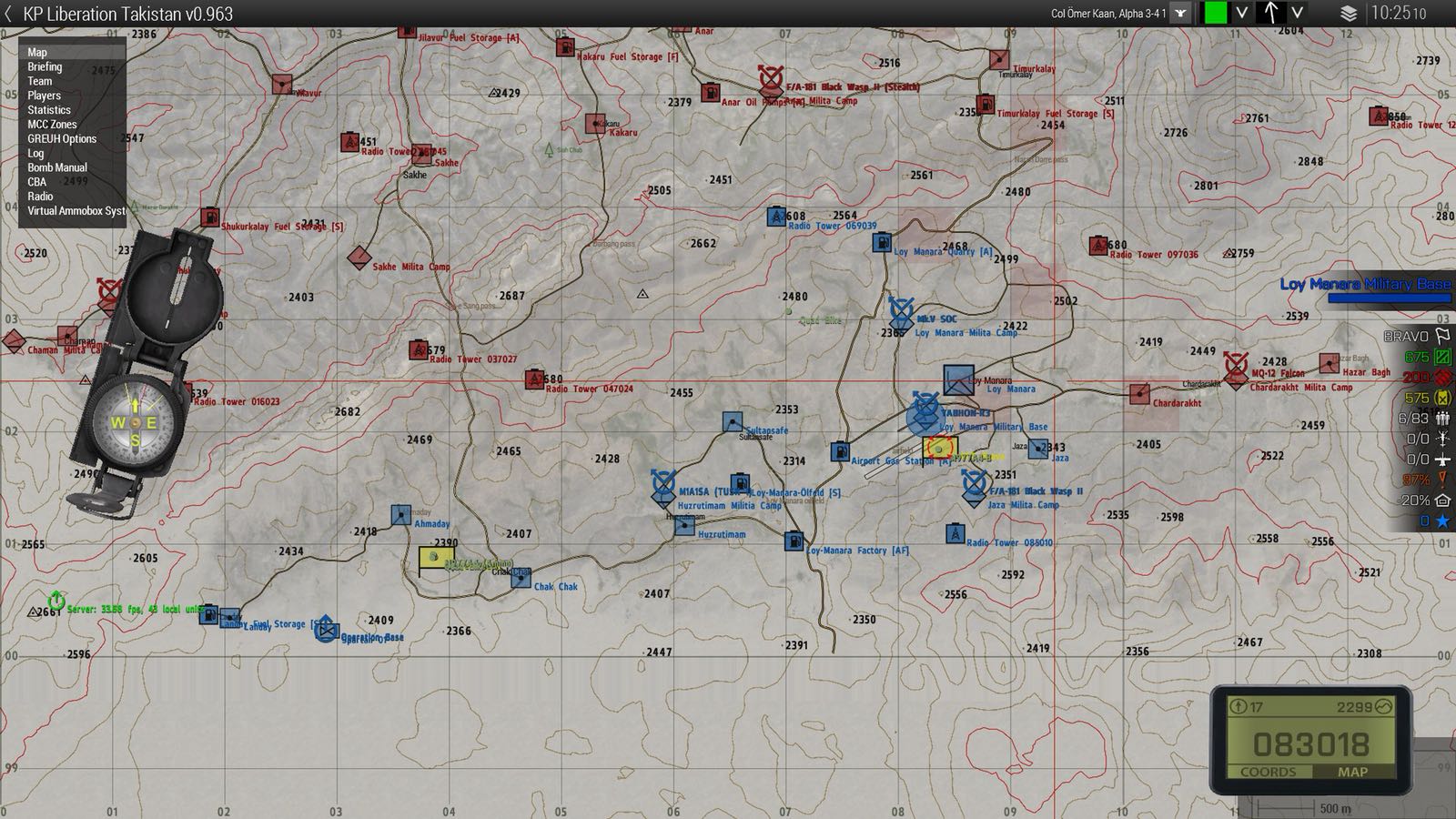Click the Sakhe Milita Camp diamond marker
This screenshot has width=1456, height=819.
pyautogui.click(x=359, y=258)
